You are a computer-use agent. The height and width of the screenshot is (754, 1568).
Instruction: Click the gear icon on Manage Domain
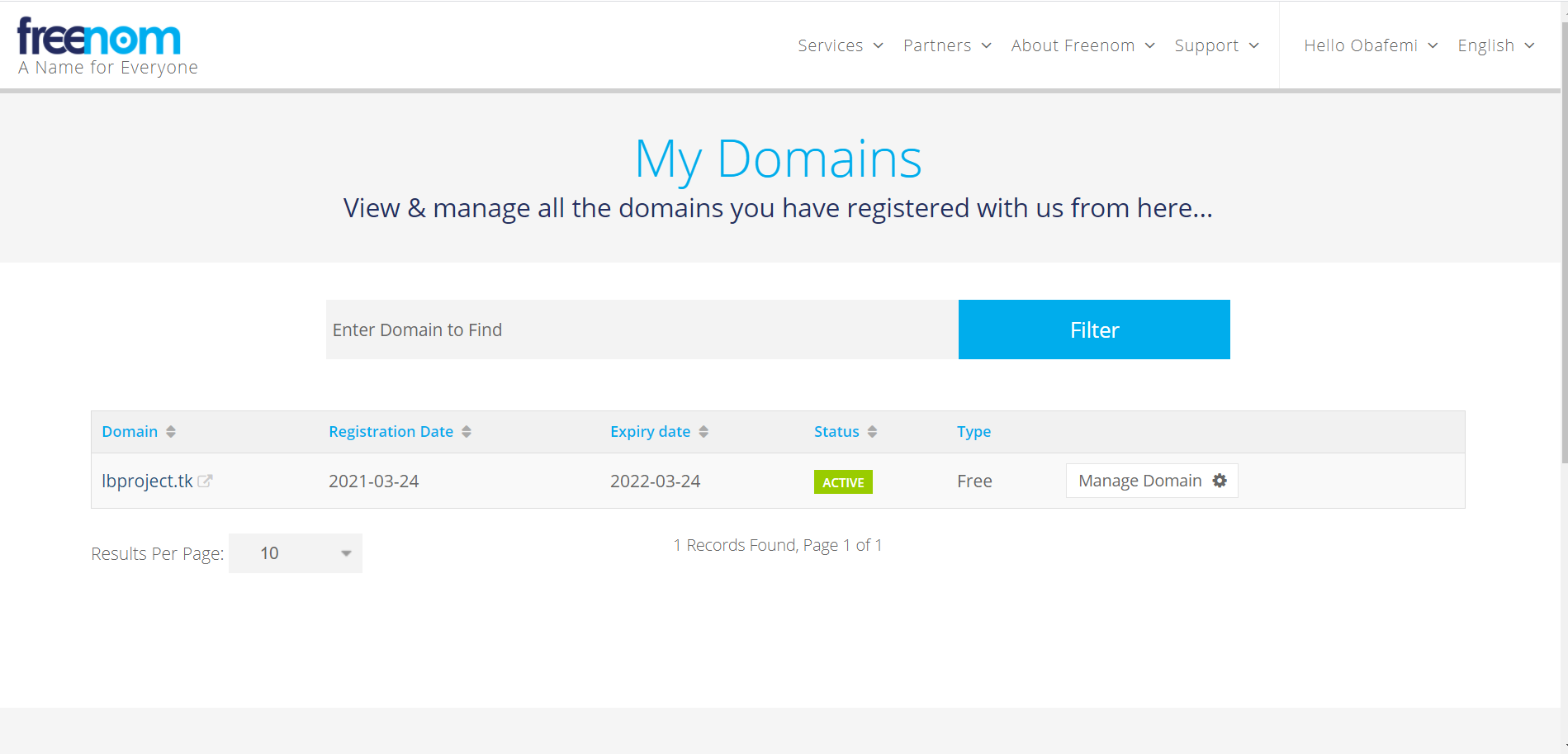pos(1219,480)
